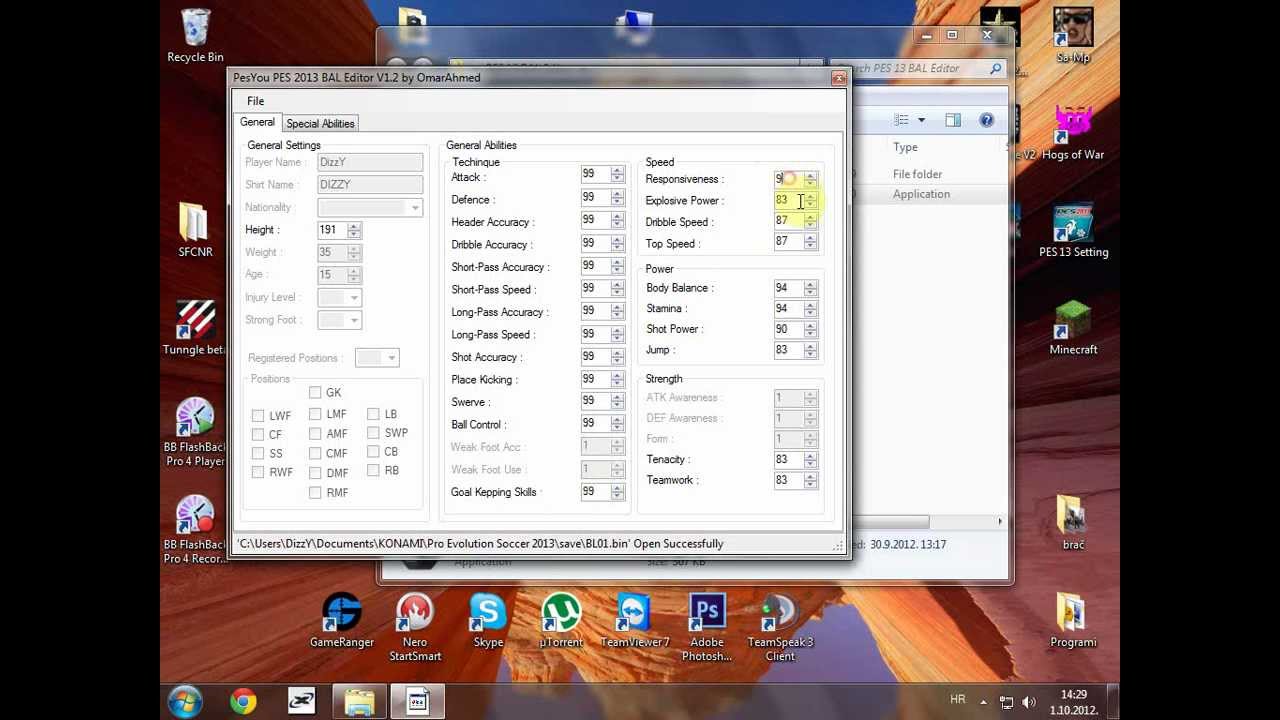Screen dimensions: 1280x720
Task: Toggle the CMF position checkbox
Action: pyautogui.click(x=315, y=453)
